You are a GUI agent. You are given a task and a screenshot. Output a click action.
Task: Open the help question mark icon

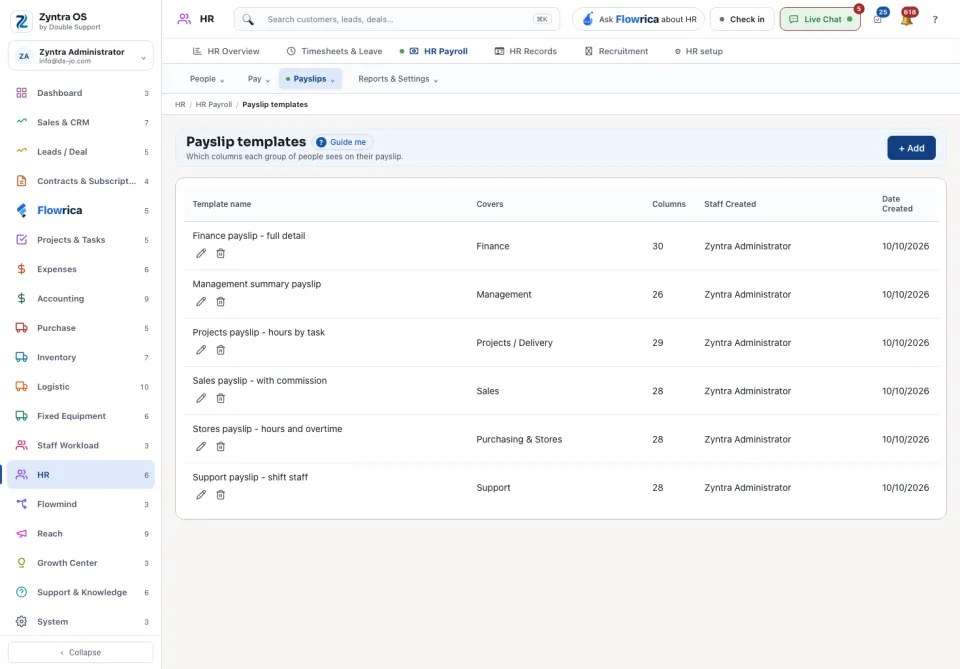point(935,20)
